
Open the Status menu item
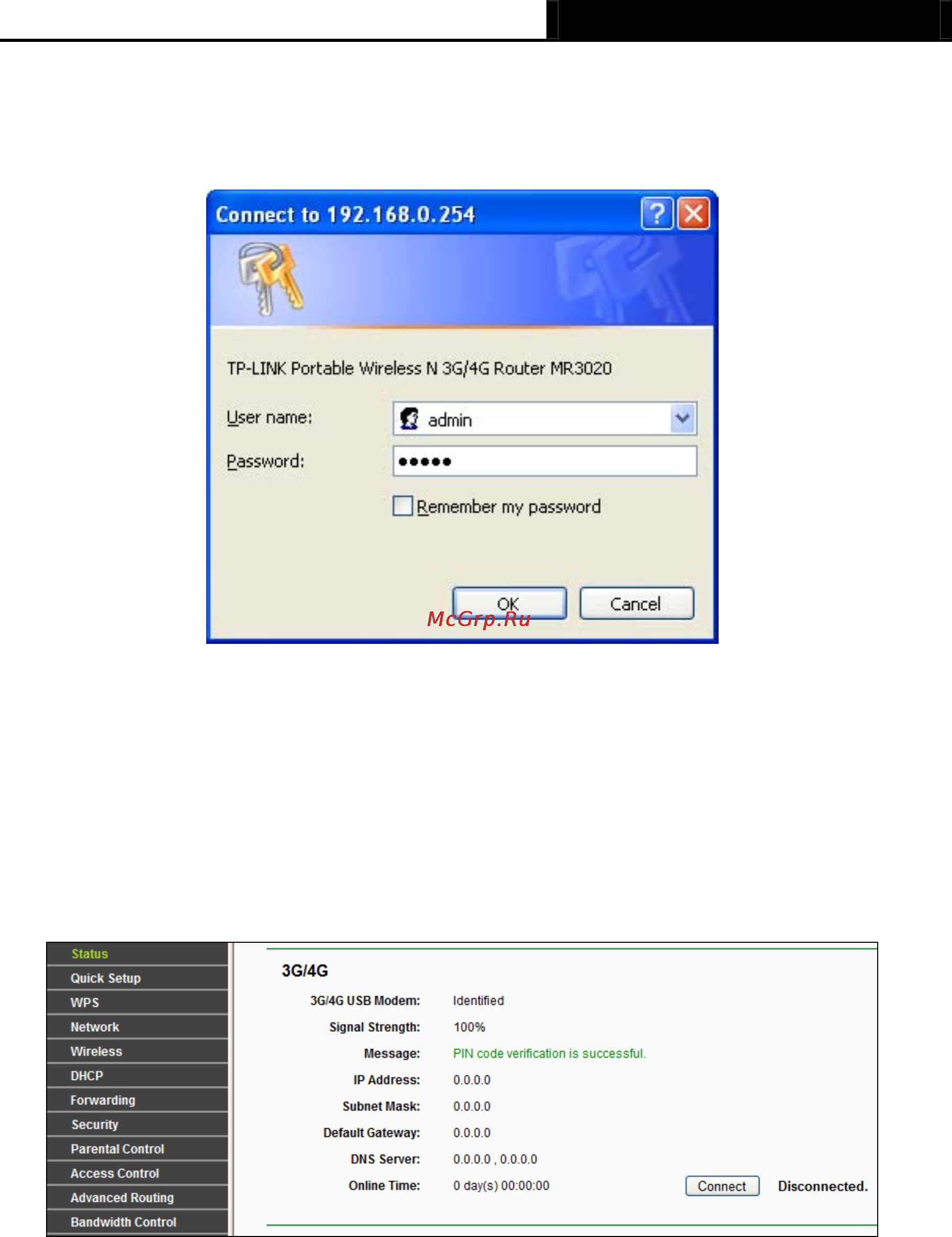pyautogui.click(x=138, y=954)
